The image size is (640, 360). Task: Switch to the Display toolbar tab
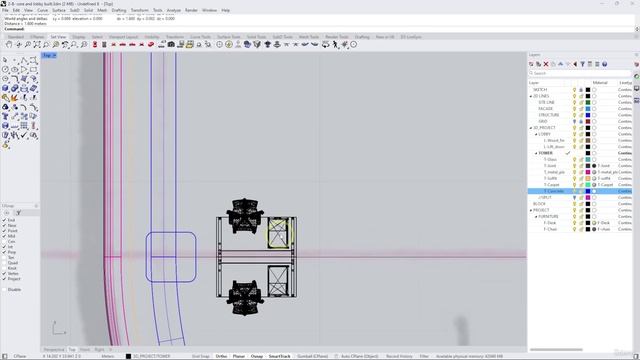coord(79,37)
